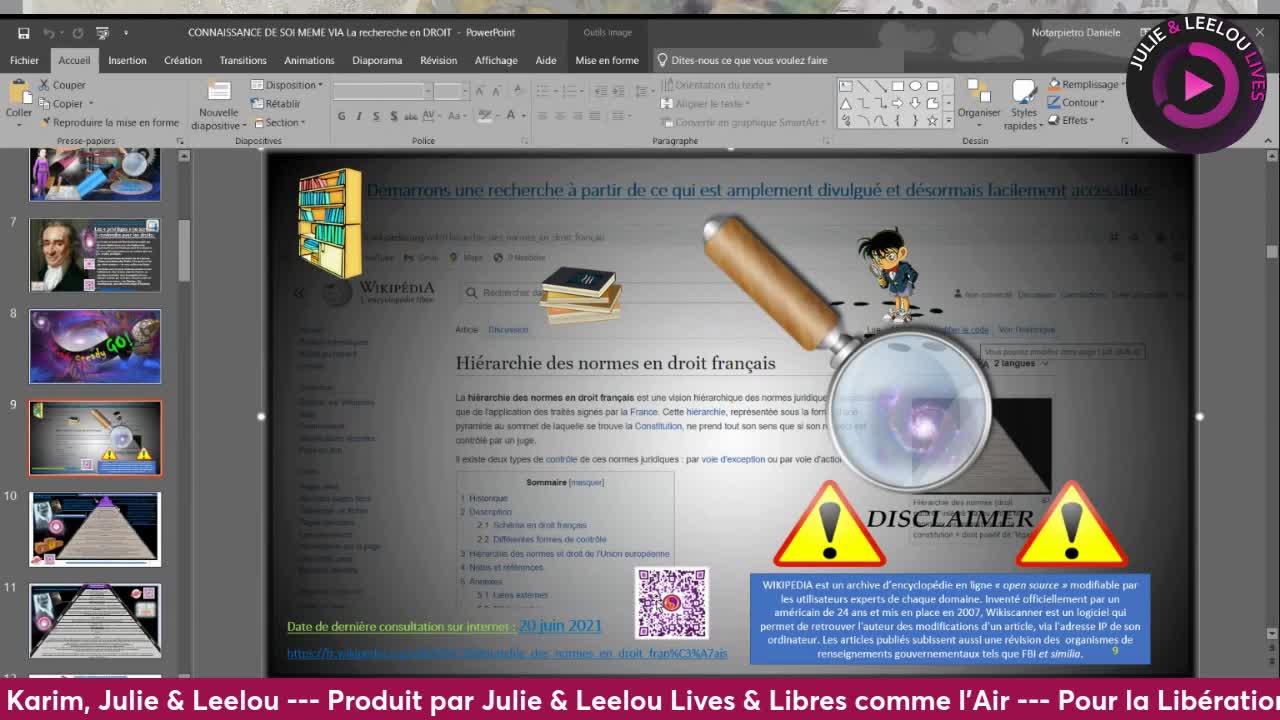Select slide 7 thumbnail with portrait
The image size is (1280, 720).
(95, 255)
